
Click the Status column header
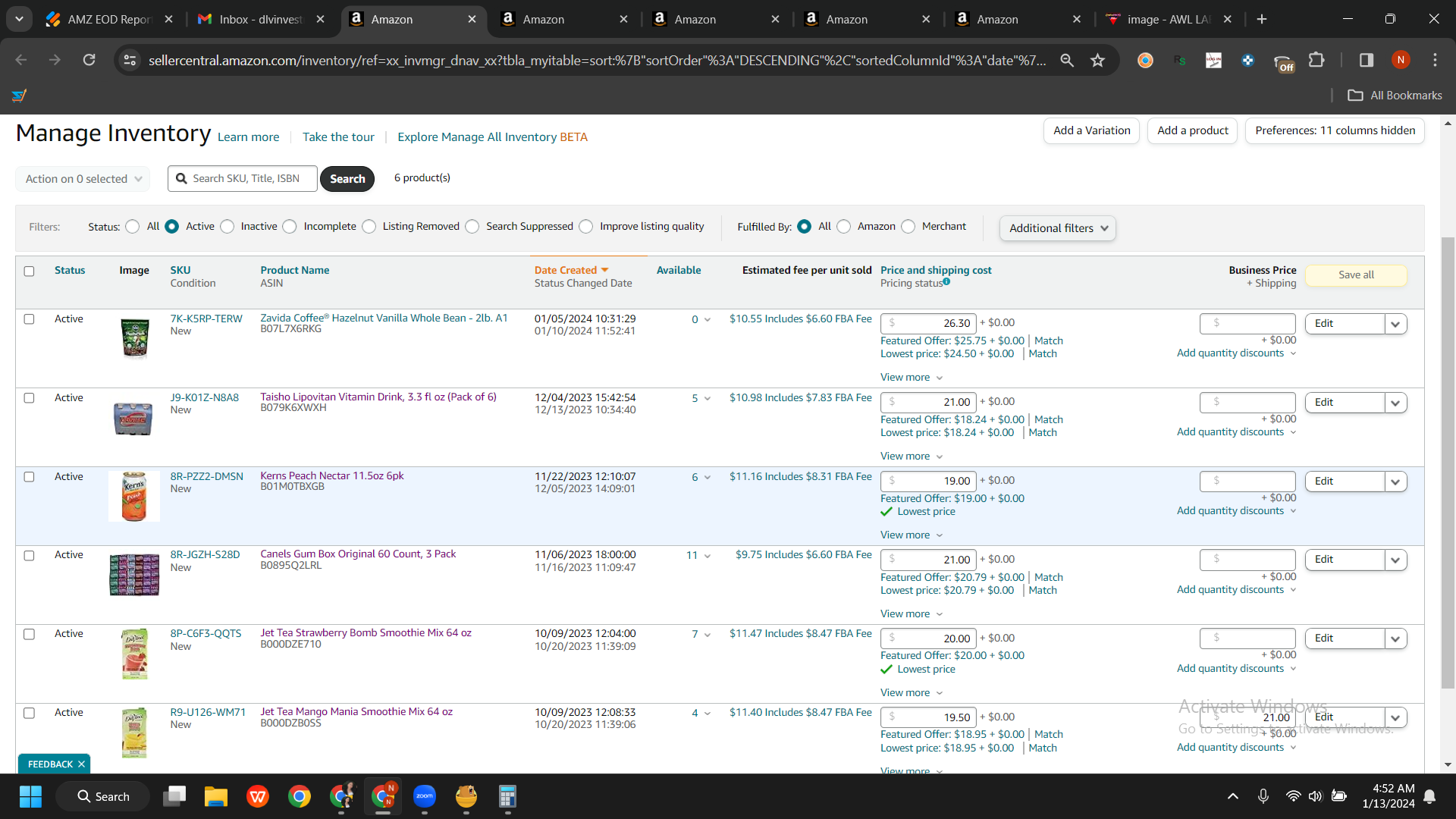click(70, 270)
